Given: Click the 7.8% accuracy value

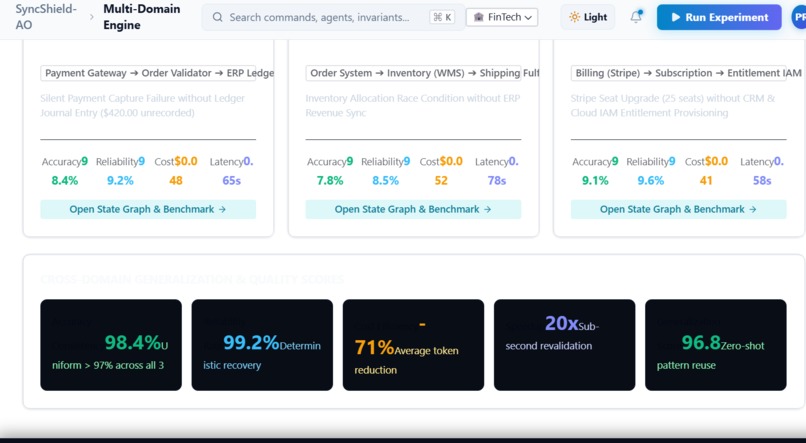Looking at the screenshot, I should tap(330, 180).
